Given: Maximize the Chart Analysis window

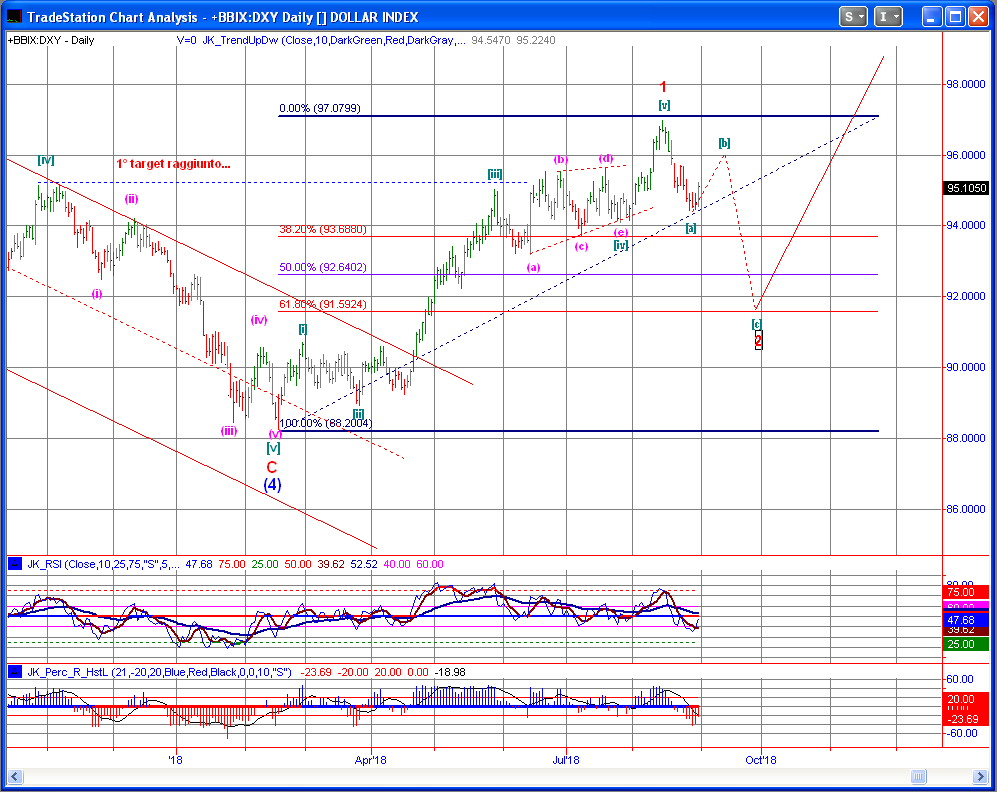Looking at the screenshot, I should (x=955, y=17).
